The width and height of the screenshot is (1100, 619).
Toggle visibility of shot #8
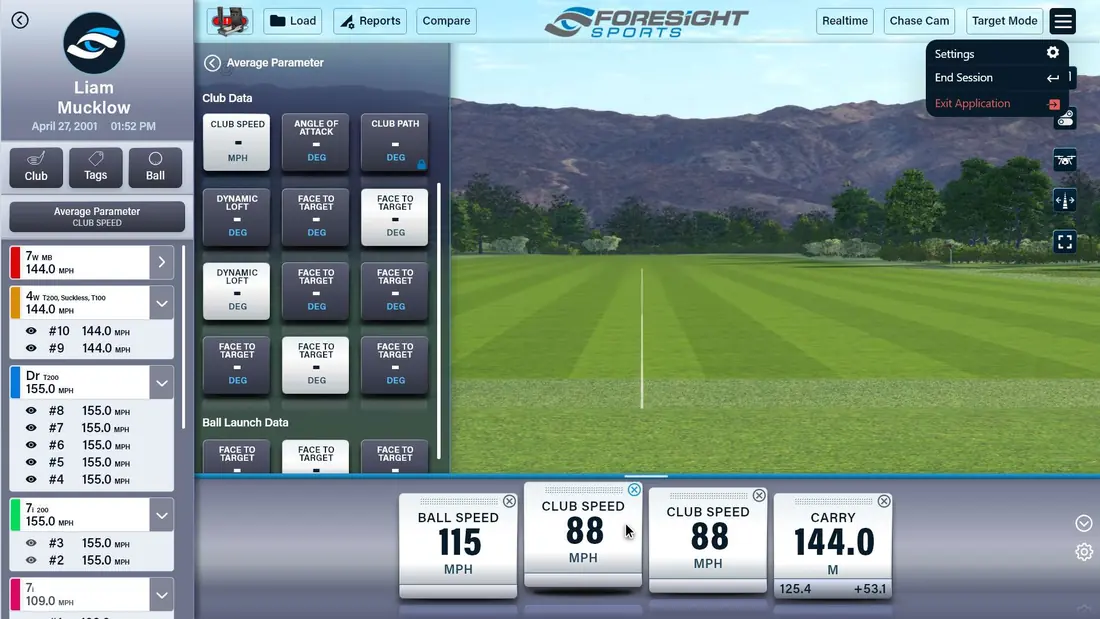[x=31, y=411]
